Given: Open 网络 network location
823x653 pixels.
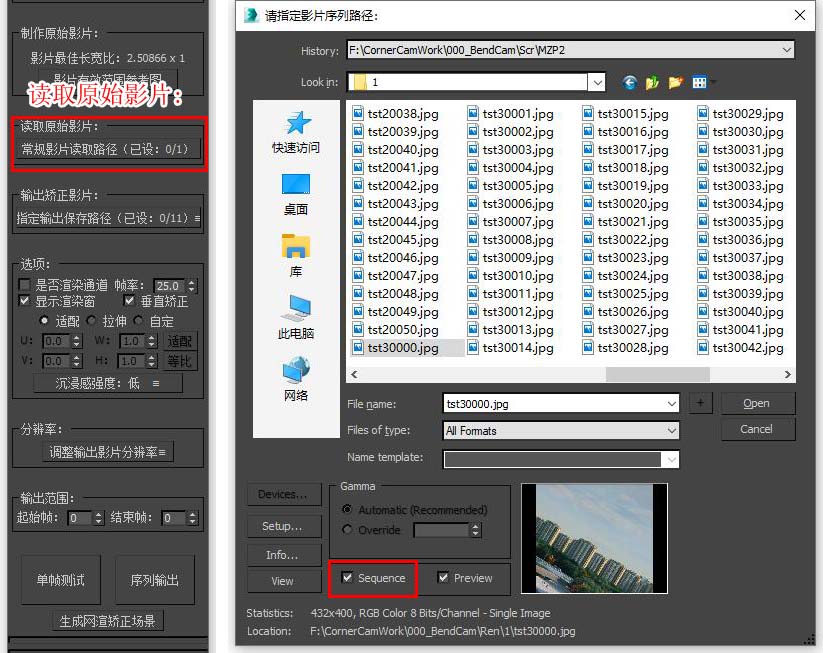Looking at the screenshot, I should (x=296, y=380).
